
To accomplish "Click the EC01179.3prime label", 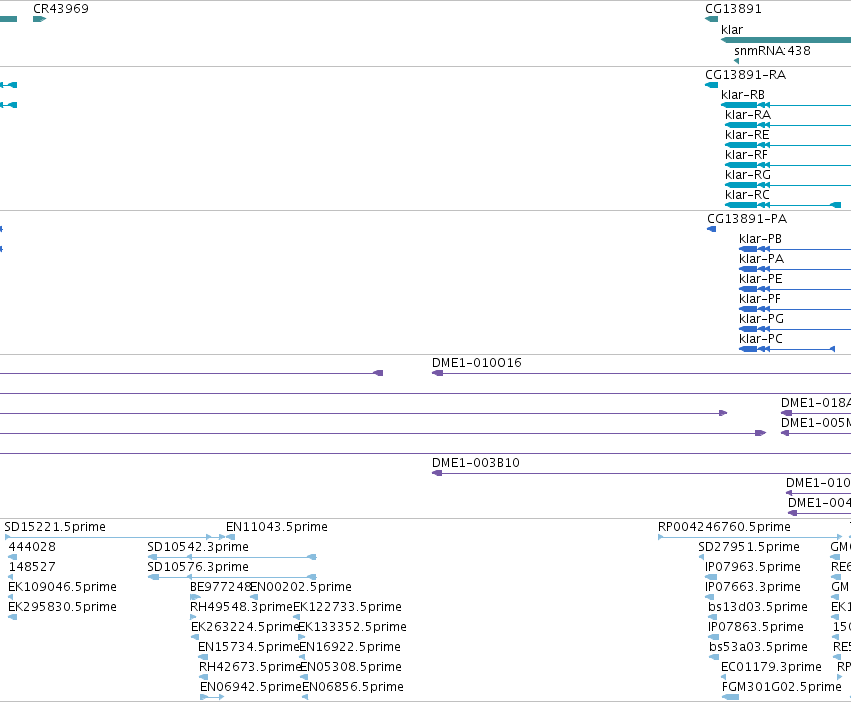I will 771,667.
